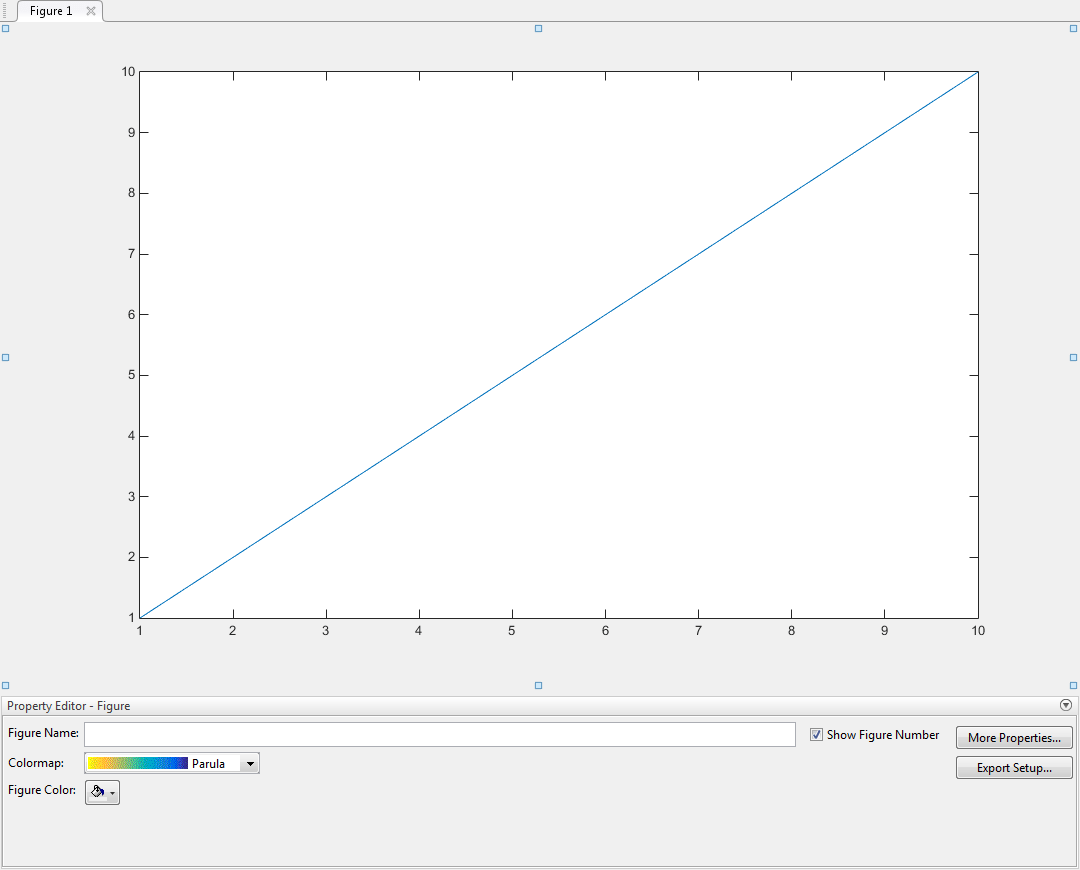Click the right-edge selection handle
1080x870 pixels.
pos(1072,356)
